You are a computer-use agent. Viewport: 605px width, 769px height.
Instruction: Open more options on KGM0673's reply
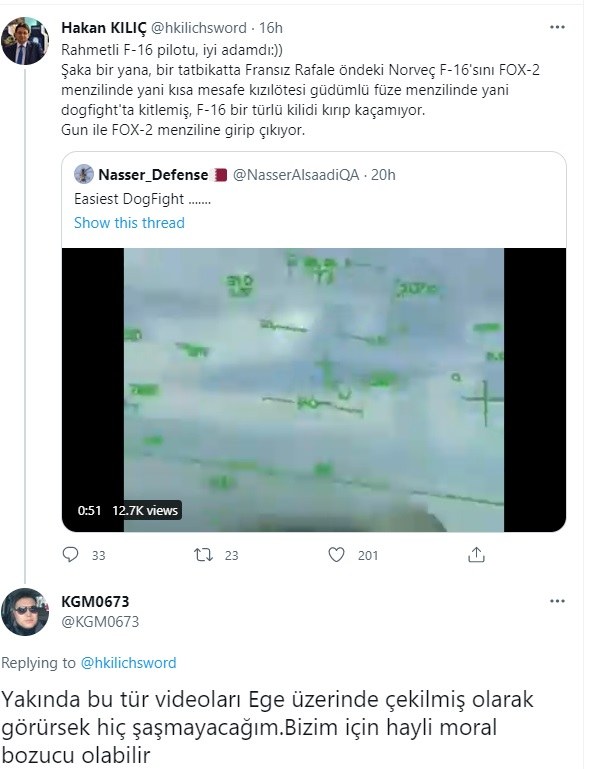(x=555, y=601)
